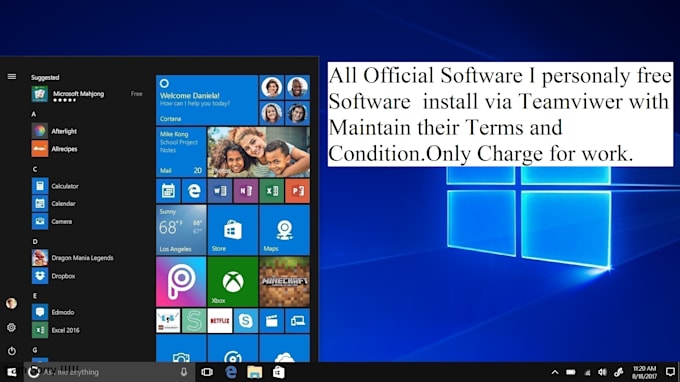Click the Suggested heading

pyautogui.click(x=45, y=77)
